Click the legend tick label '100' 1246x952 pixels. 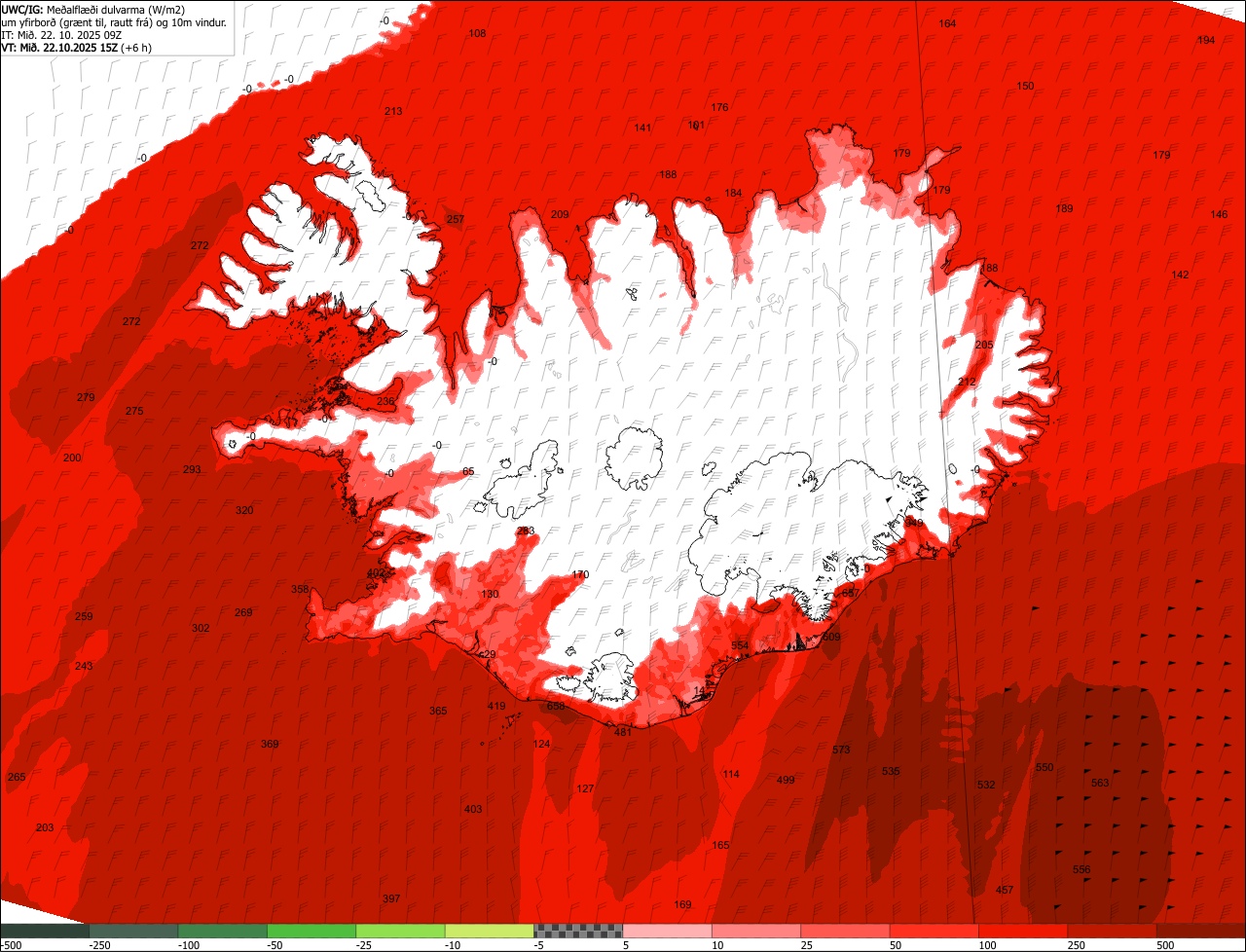click(986, 945)
